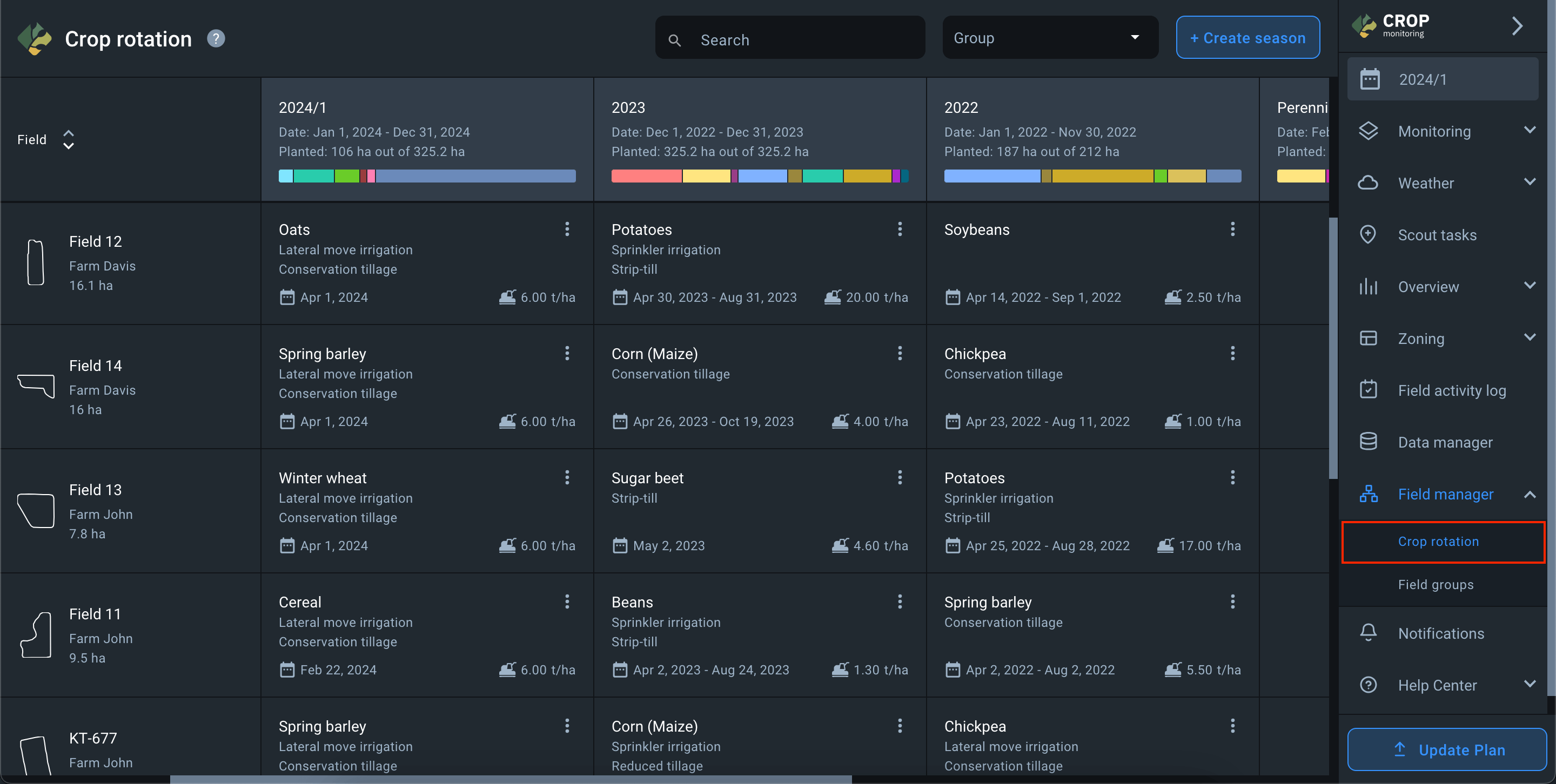Image resolution: width=1556 pixels, height=784 pixels.
Task: Click the Create season button
Action: [1248, 38]
